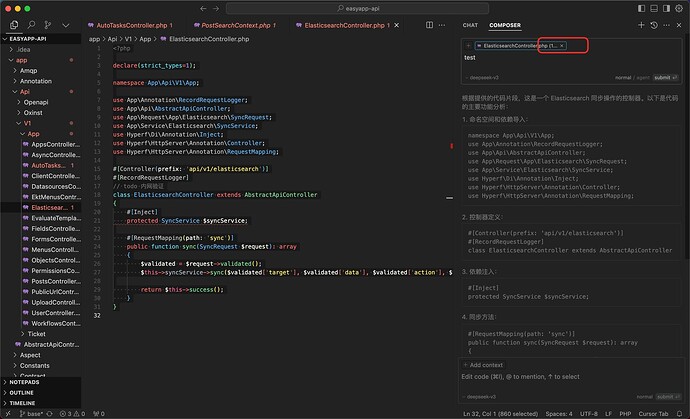Change encoding via UTF-8 status
Image resolution: width=690 pixels, height=419 pixels.
(588, 414)
